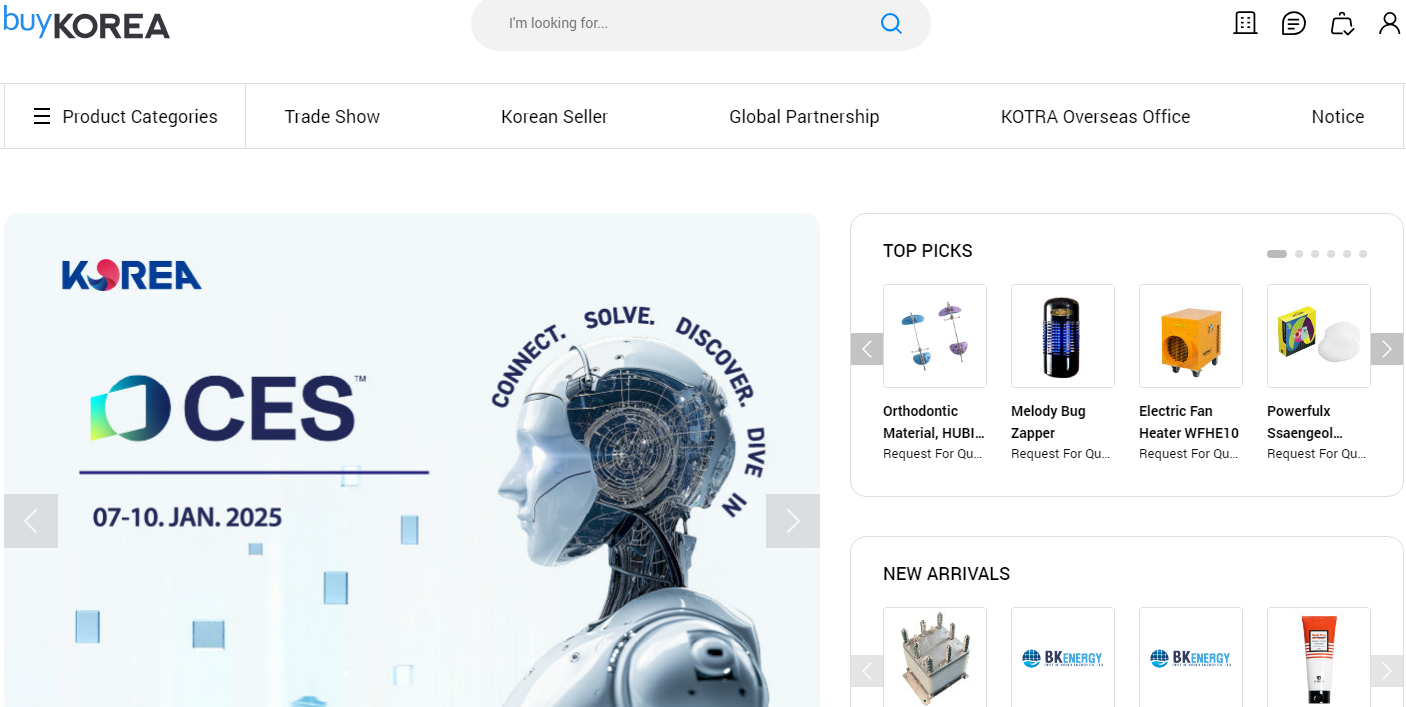Image resolution: width=1406 pixels, height=707 pixels.
Task: Expand the Product Categories hamburger menu
Action: tap(125, 116)
